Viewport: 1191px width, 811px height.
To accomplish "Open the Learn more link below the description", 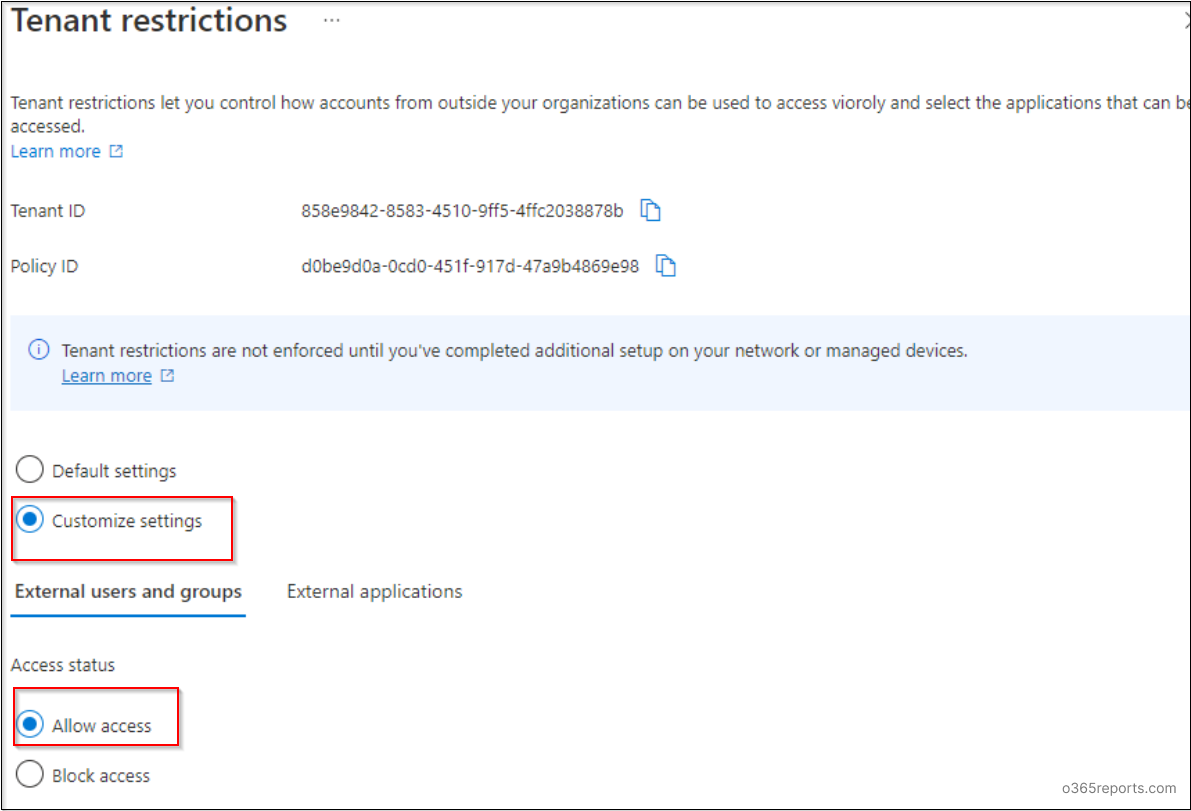I will [56, 151].
